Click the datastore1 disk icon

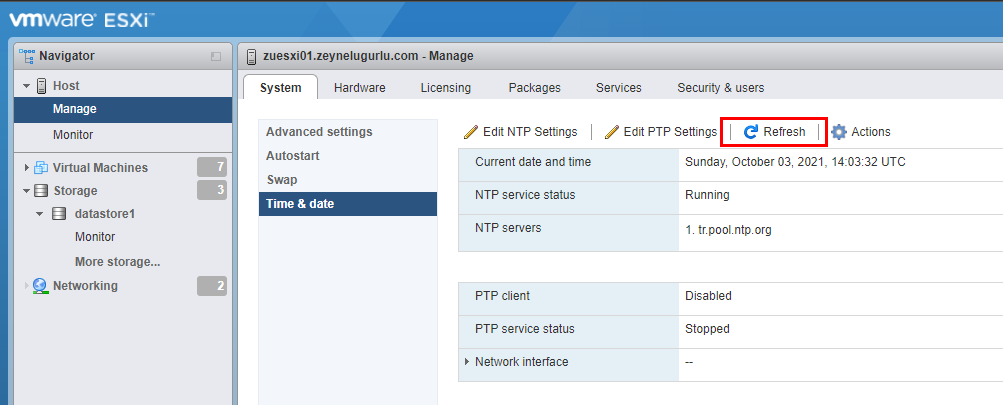(x=59, y=214)
